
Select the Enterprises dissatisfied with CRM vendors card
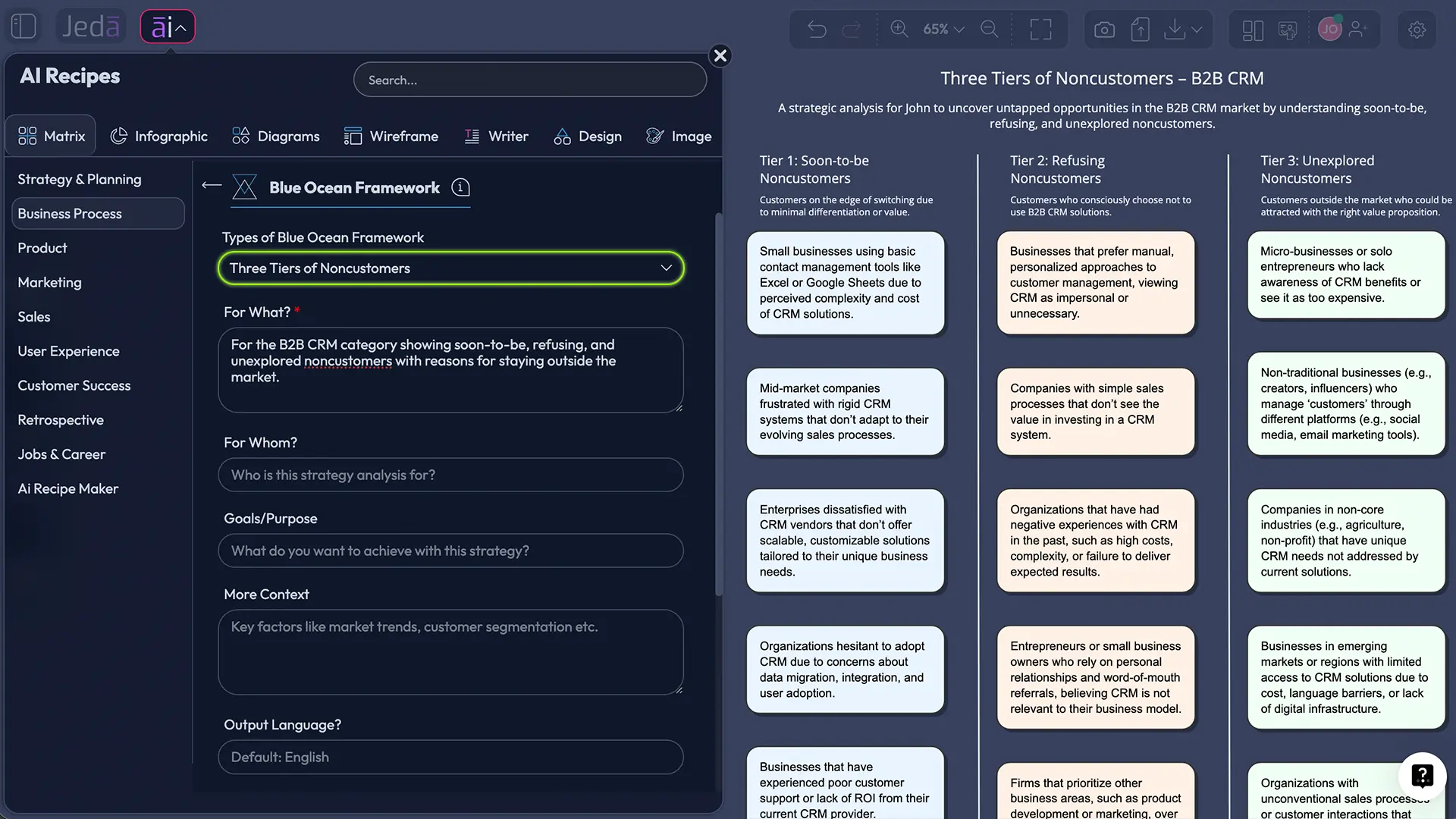pyautogui.click(x=846, y=541)
